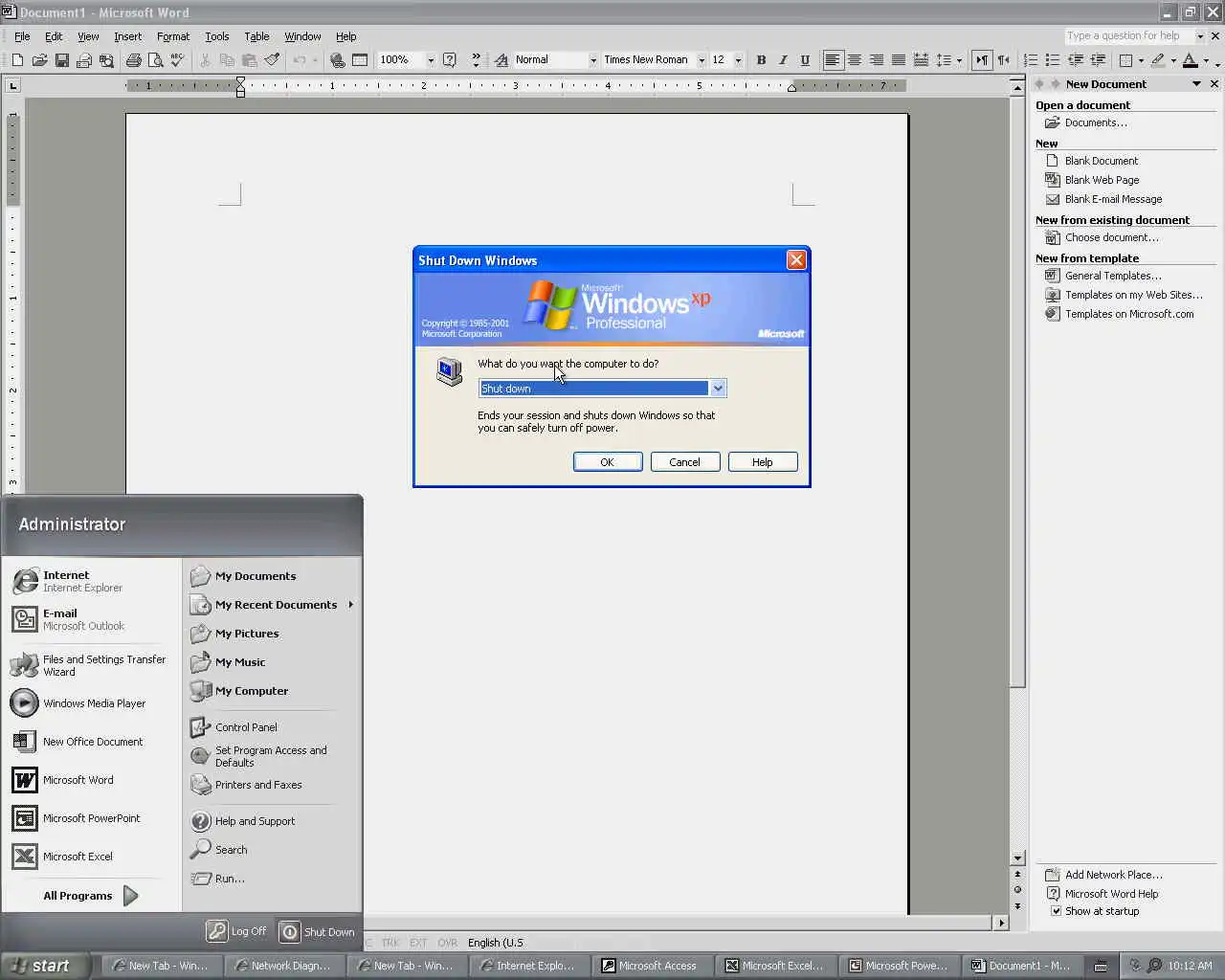Open Run from the Start menu

(x=230, y=879)
